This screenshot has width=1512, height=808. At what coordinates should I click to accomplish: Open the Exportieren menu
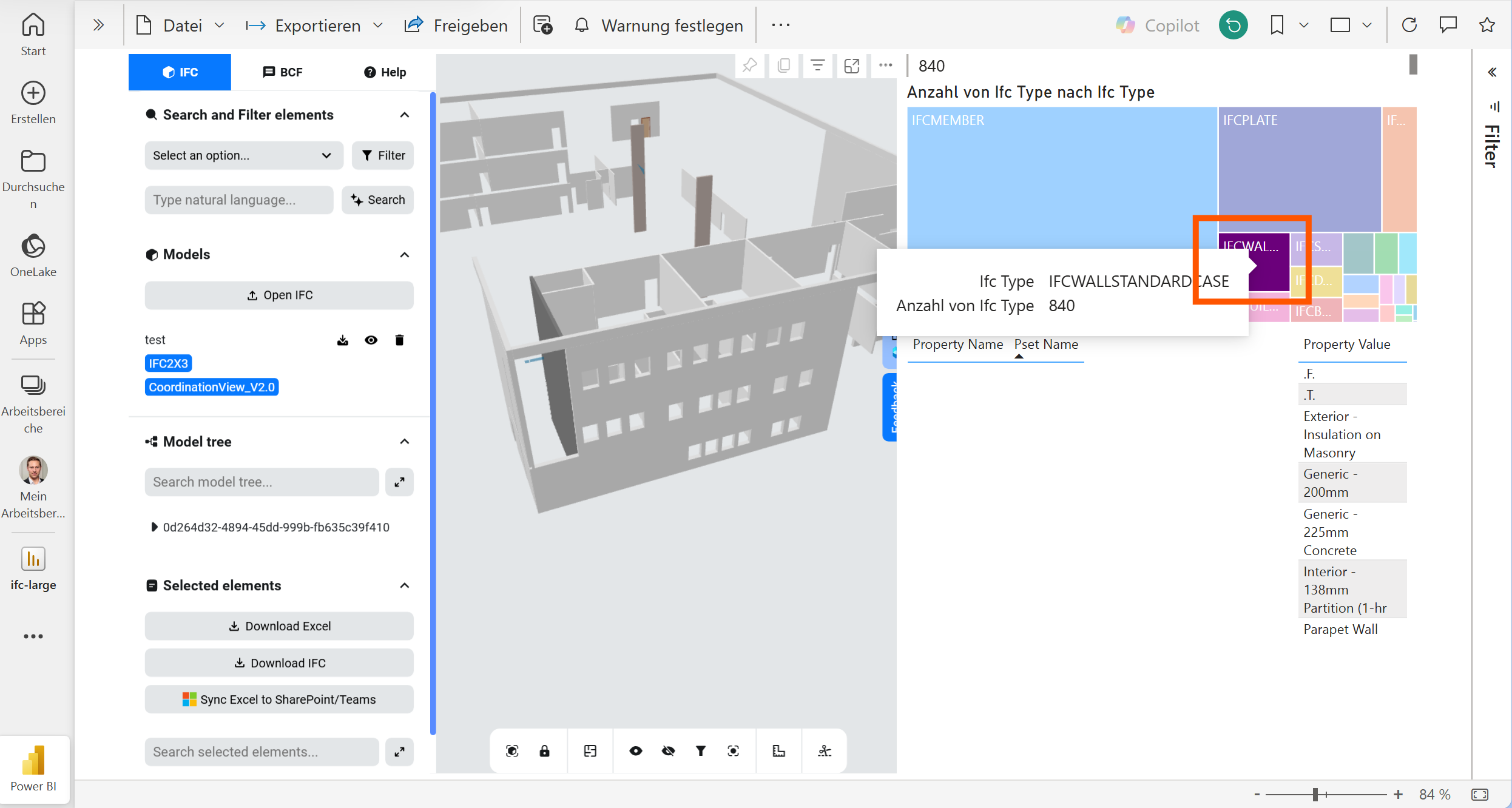click(314, 25)
